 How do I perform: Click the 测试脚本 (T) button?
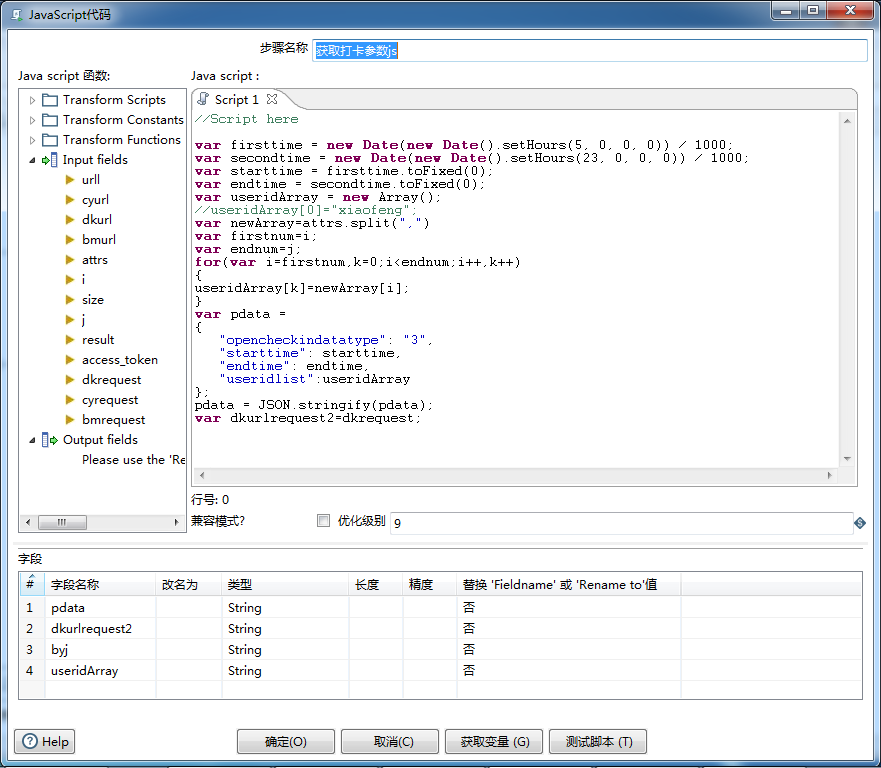[598, 741]
